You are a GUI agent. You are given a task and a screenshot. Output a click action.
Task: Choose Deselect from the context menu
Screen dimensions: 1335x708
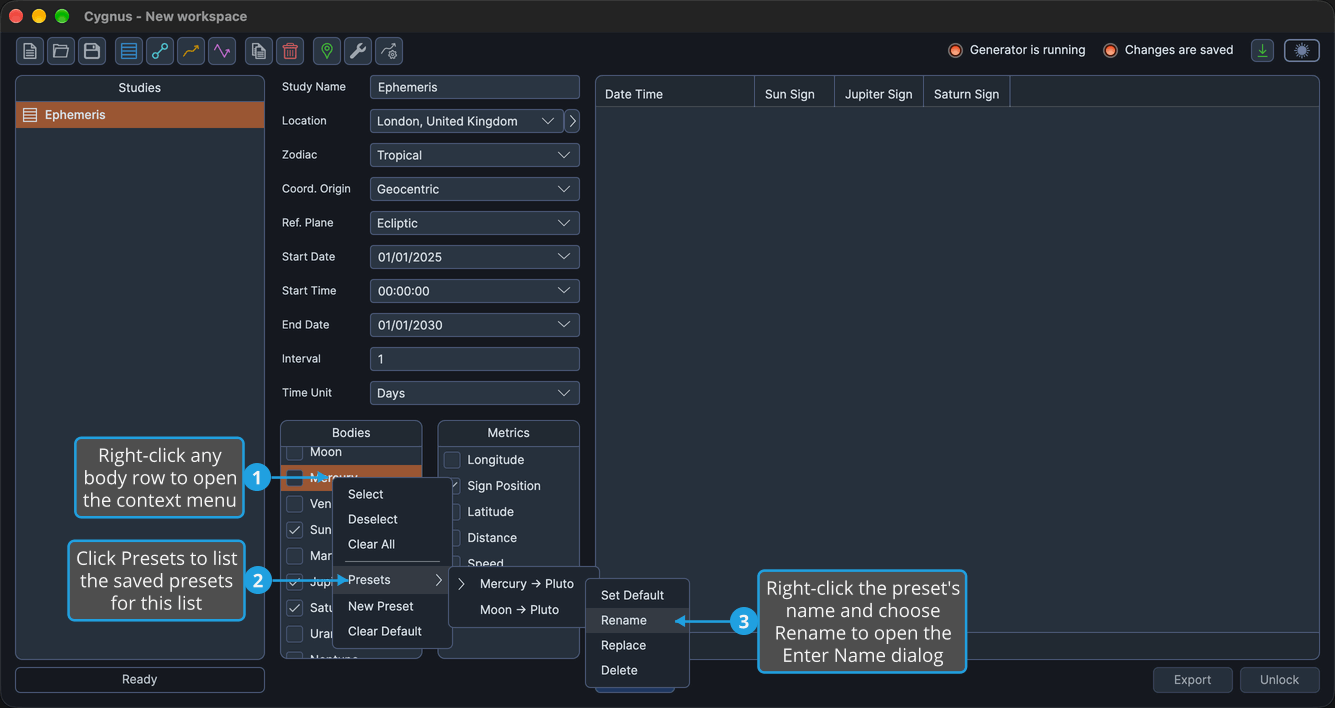click(392, 519)
